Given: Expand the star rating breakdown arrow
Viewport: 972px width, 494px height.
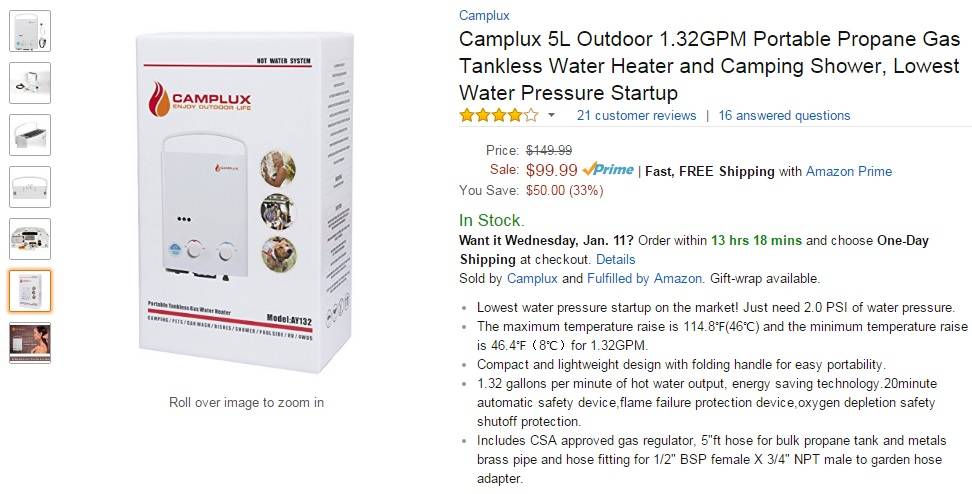Looking at the screenshot, I should pos(551,116).
